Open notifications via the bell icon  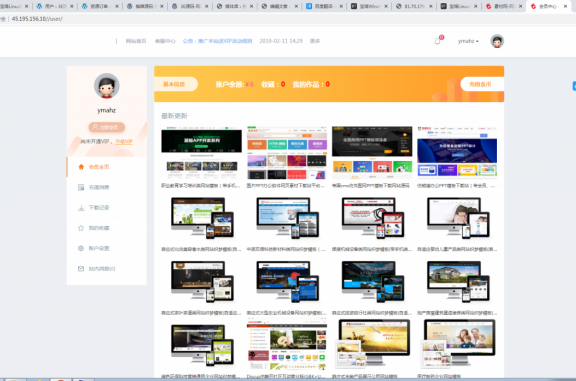click(438, 41)
